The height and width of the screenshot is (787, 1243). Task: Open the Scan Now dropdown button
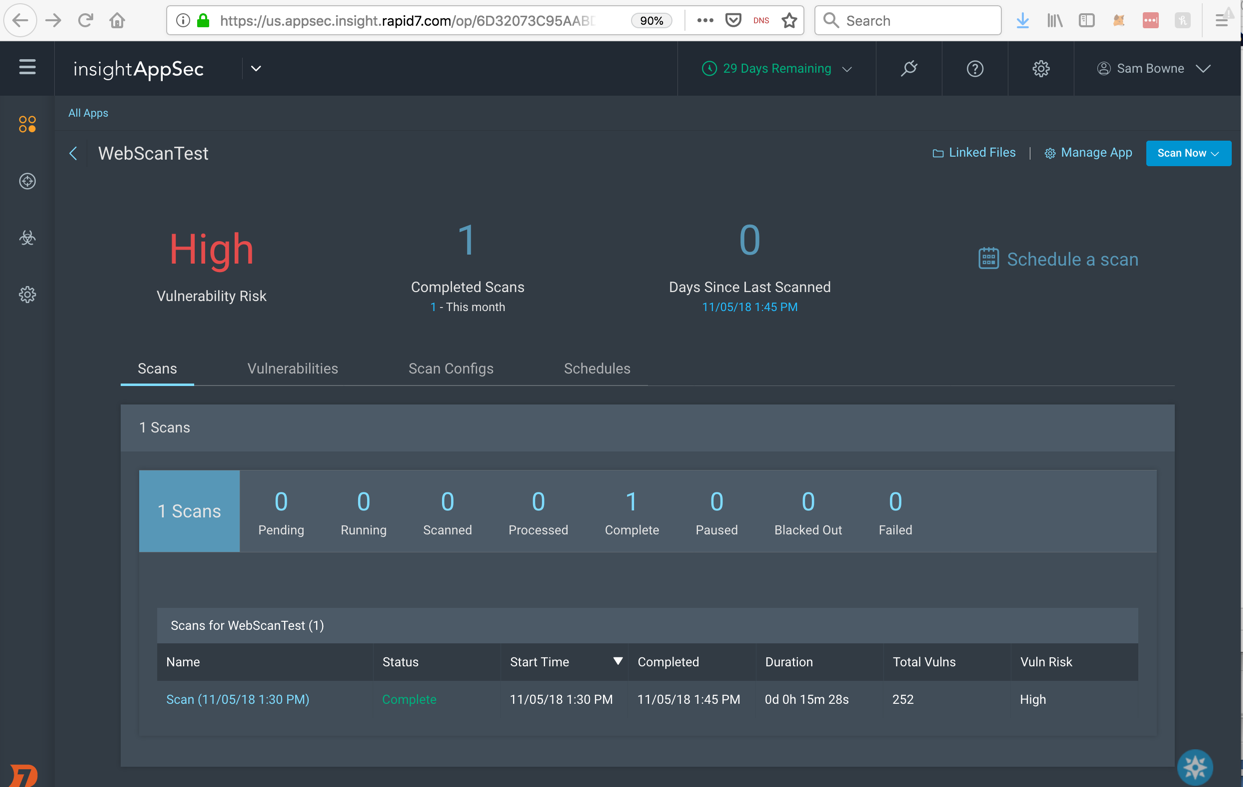click(1187, 153)
